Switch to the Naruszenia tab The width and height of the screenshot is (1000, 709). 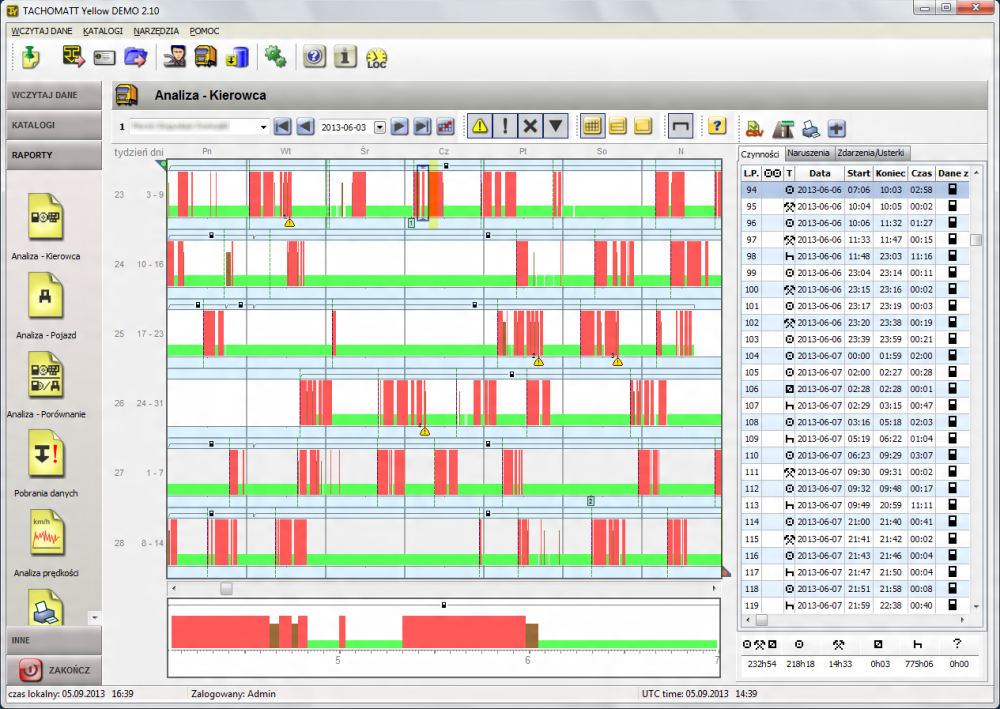807,153
